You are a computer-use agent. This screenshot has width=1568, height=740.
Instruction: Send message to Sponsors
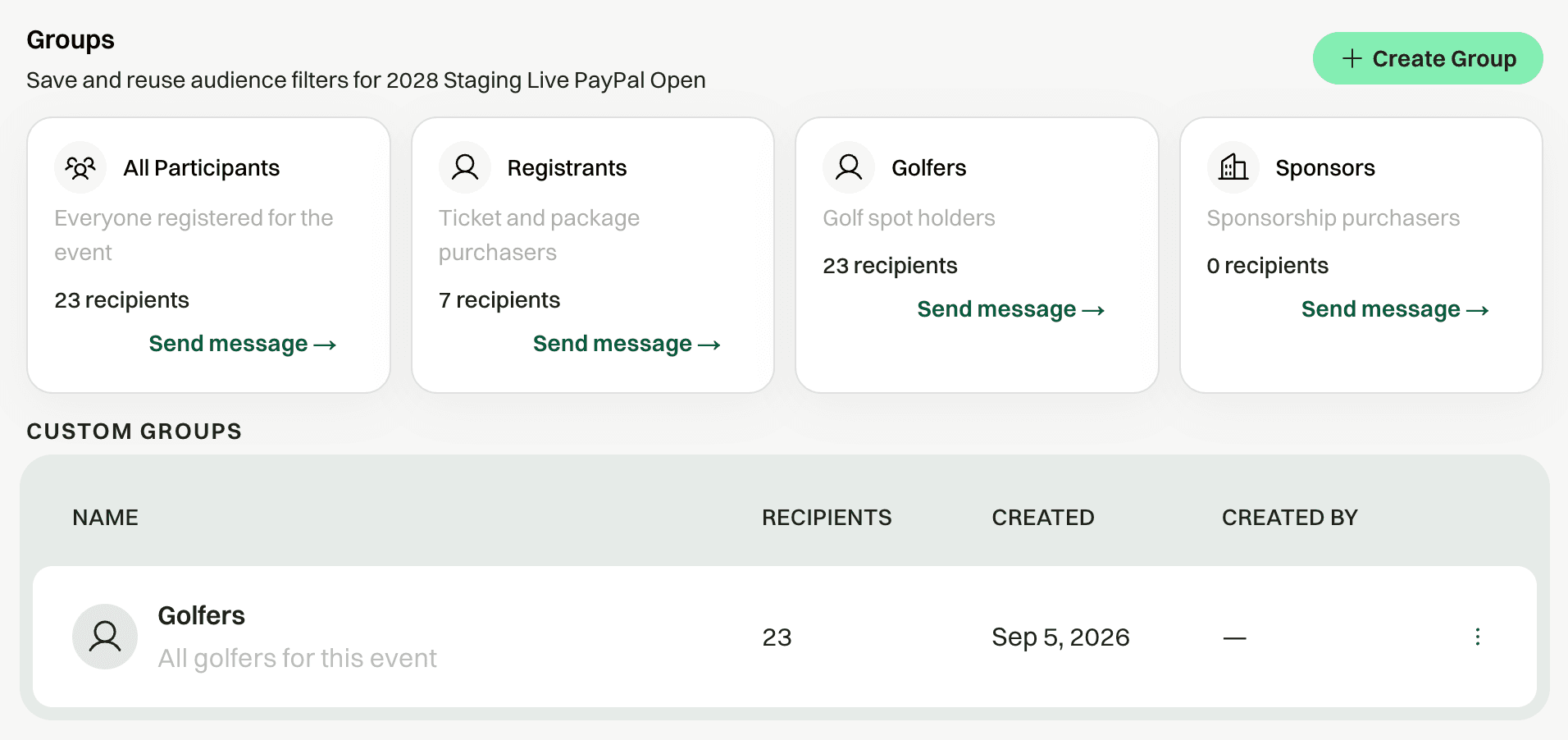pos(1395,309)
